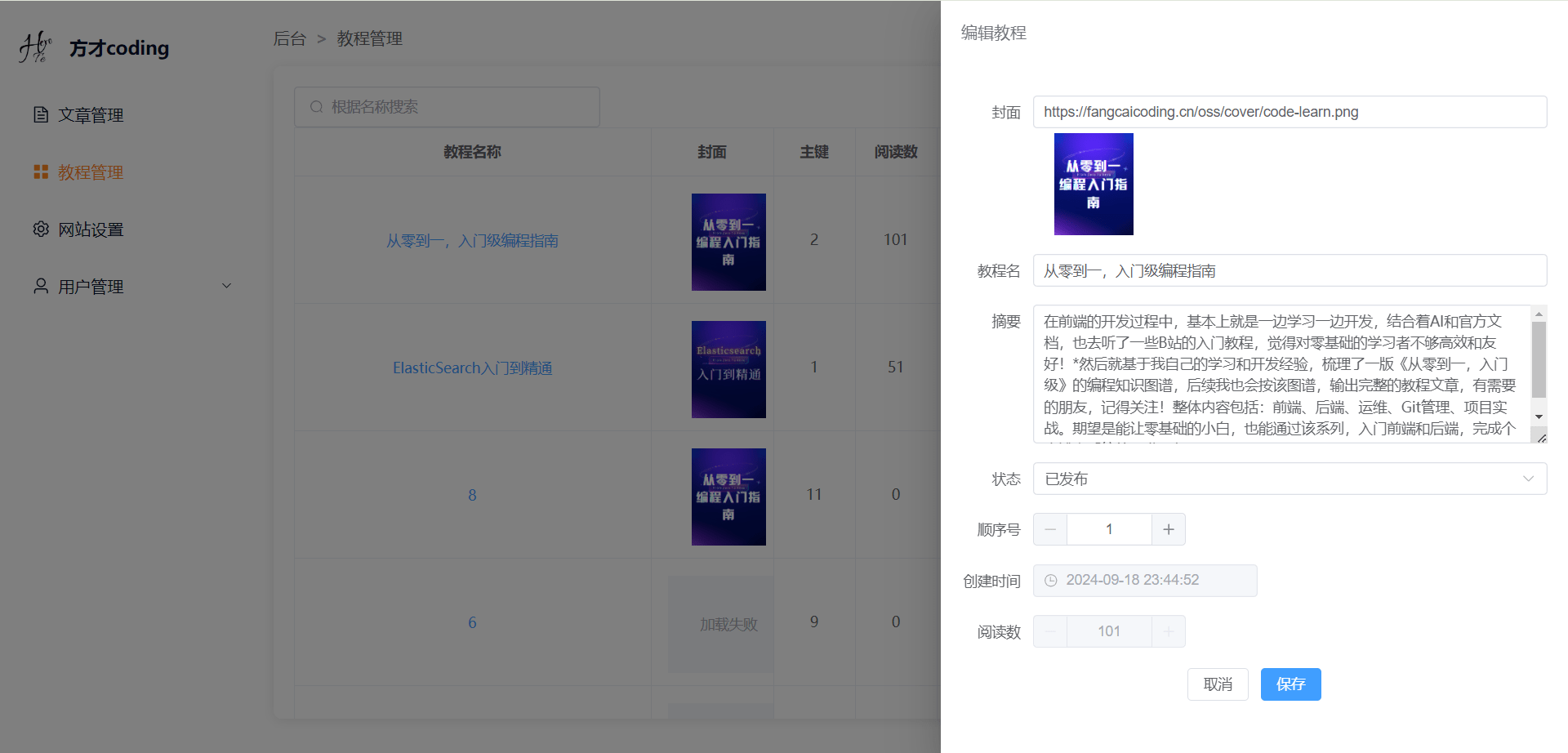1568x753 pixels.
Task: Click the 摘要 textarea scrollbar thumb
Action: 1539,359
